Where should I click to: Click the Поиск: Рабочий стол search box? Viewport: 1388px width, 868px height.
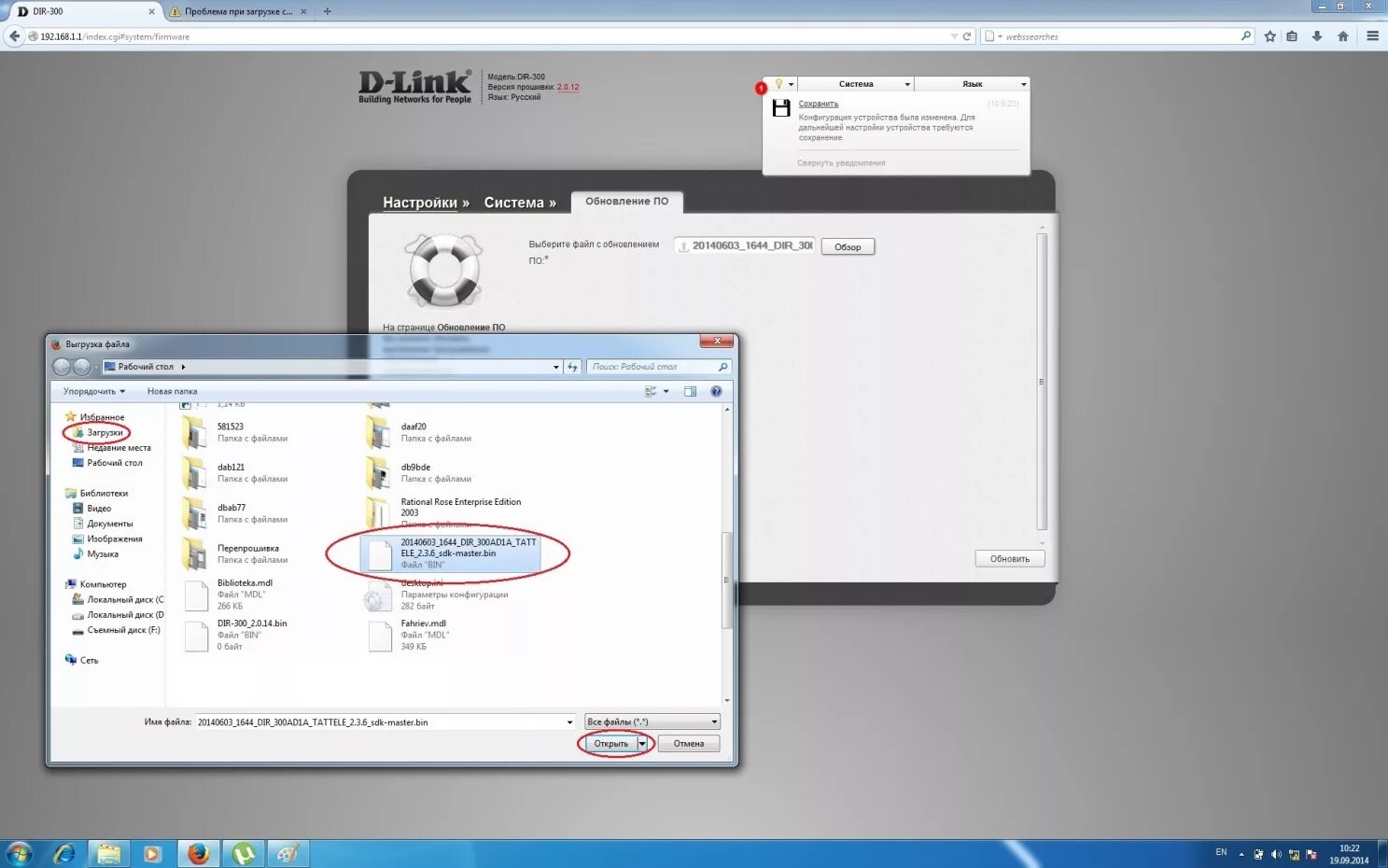point(658,367)
